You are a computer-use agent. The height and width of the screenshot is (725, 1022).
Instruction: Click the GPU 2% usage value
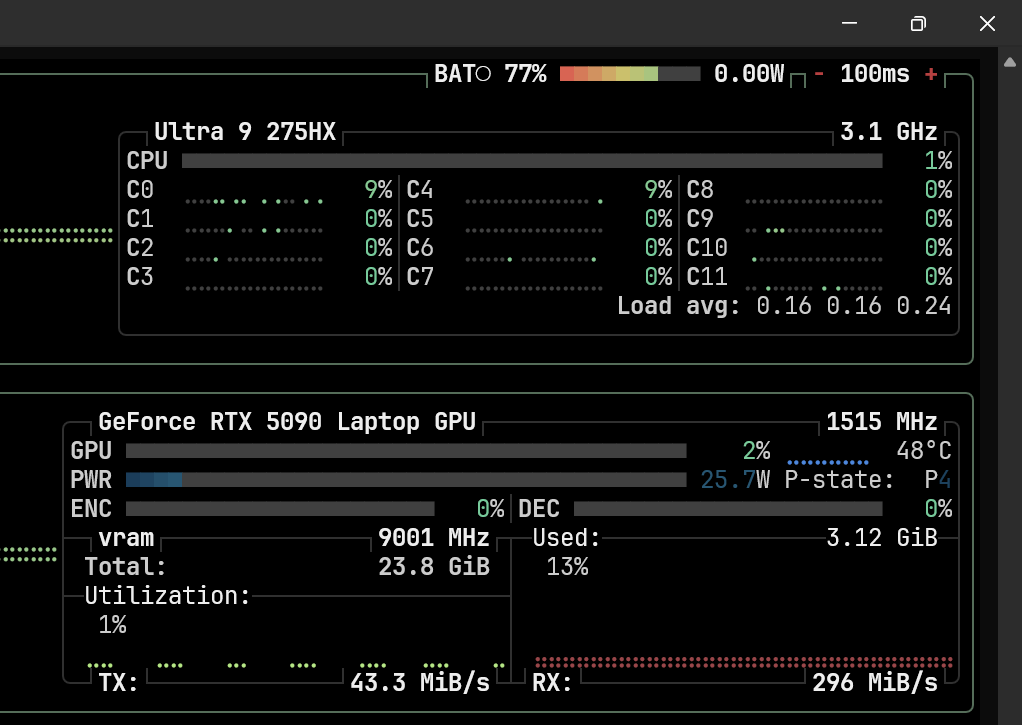click(x=757, y=451)
